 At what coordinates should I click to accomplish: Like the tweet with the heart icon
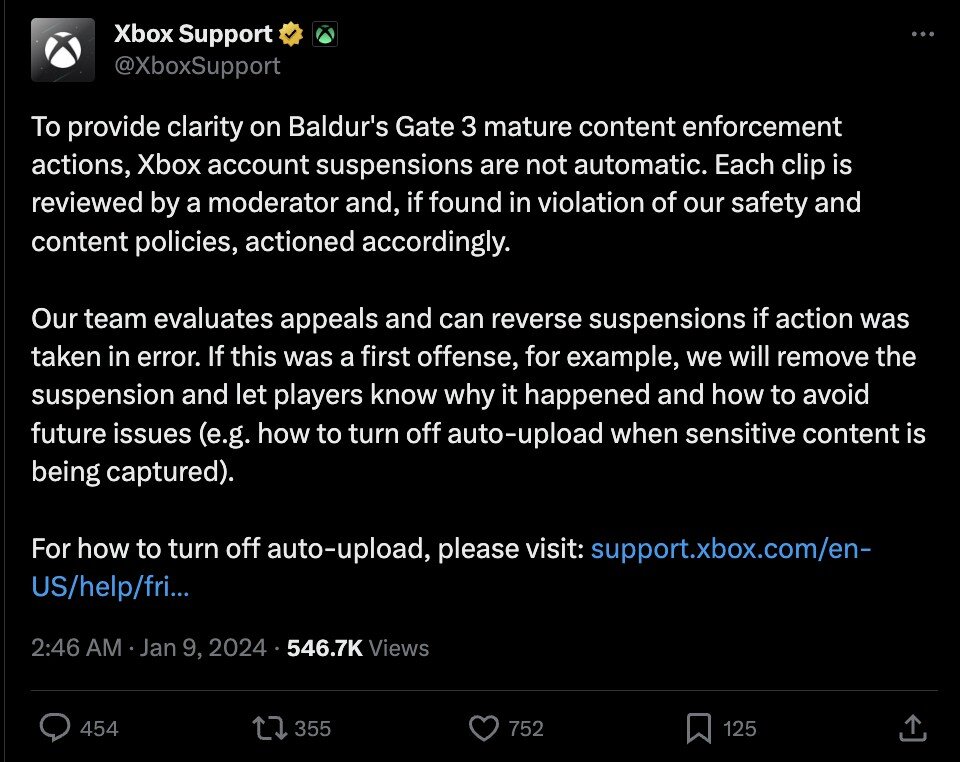point(484,728)
